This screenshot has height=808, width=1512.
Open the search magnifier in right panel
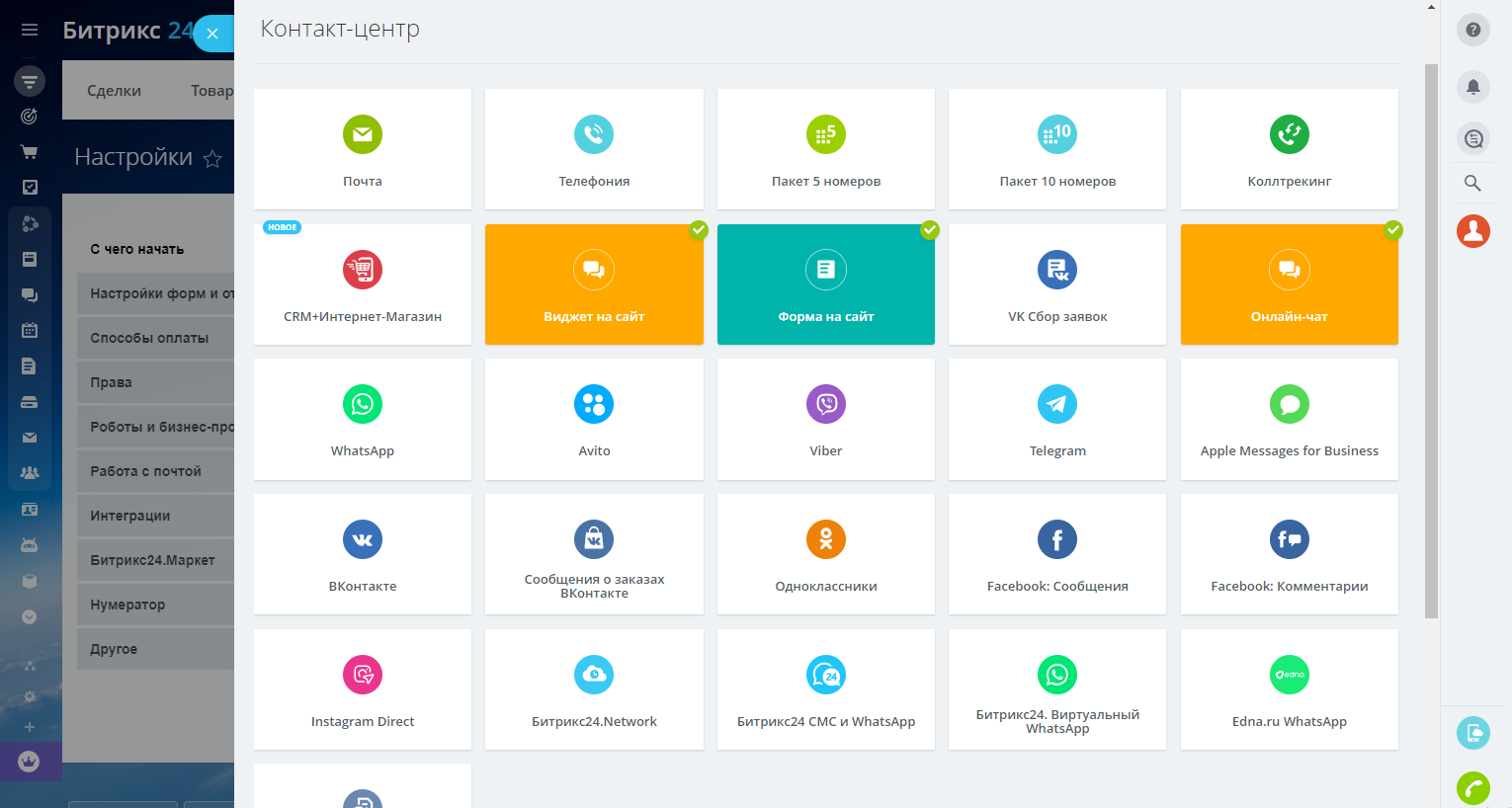pyautogui.click(x=1472, y=183)
